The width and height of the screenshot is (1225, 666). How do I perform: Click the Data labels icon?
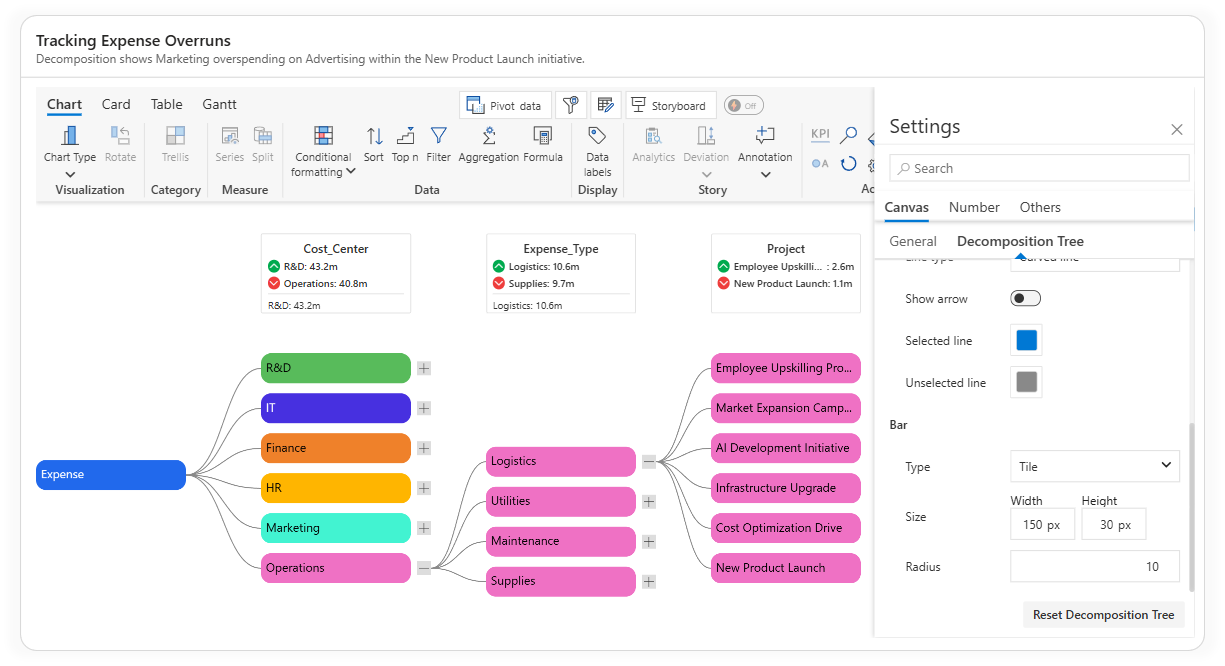coord(597,137)
